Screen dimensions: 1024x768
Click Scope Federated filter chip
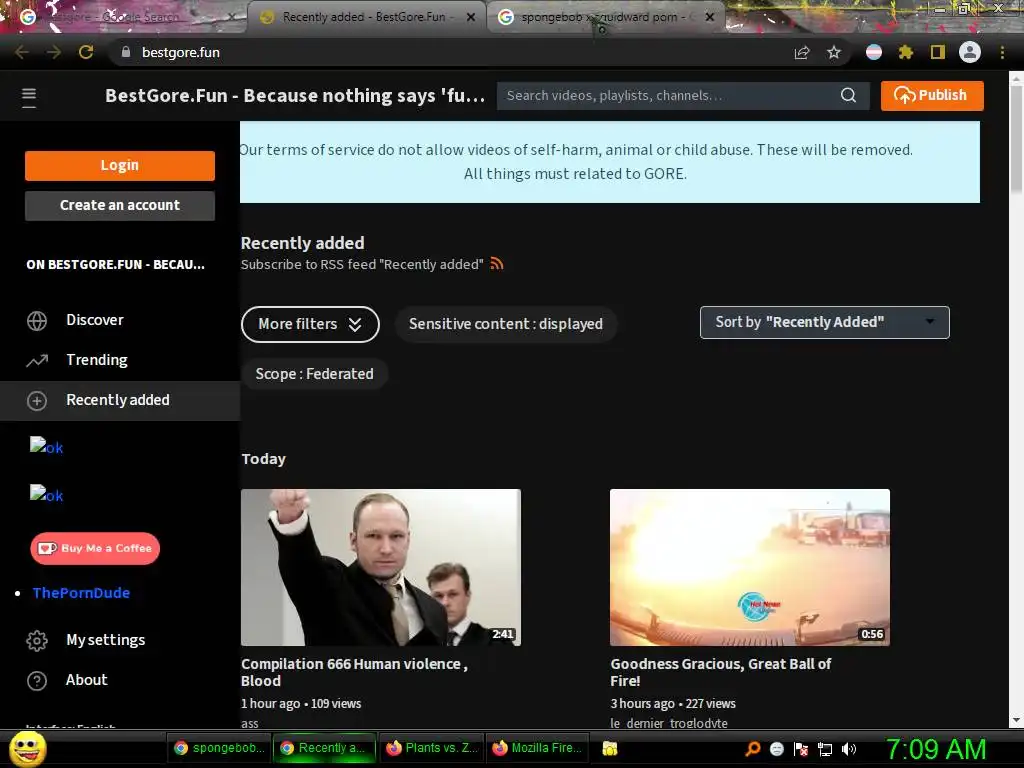click(314, 374)
